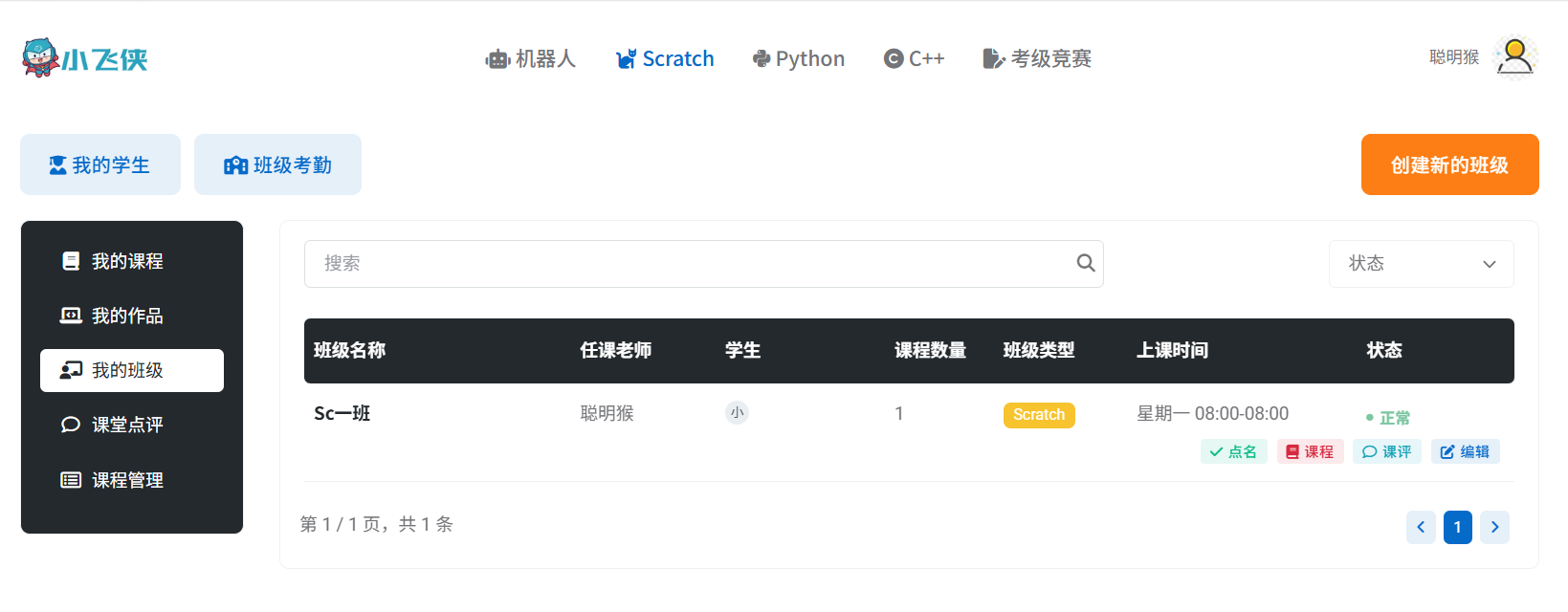Select 我的作品 in the sidebar
The image size is (1568, 612).
click(132, 316)
